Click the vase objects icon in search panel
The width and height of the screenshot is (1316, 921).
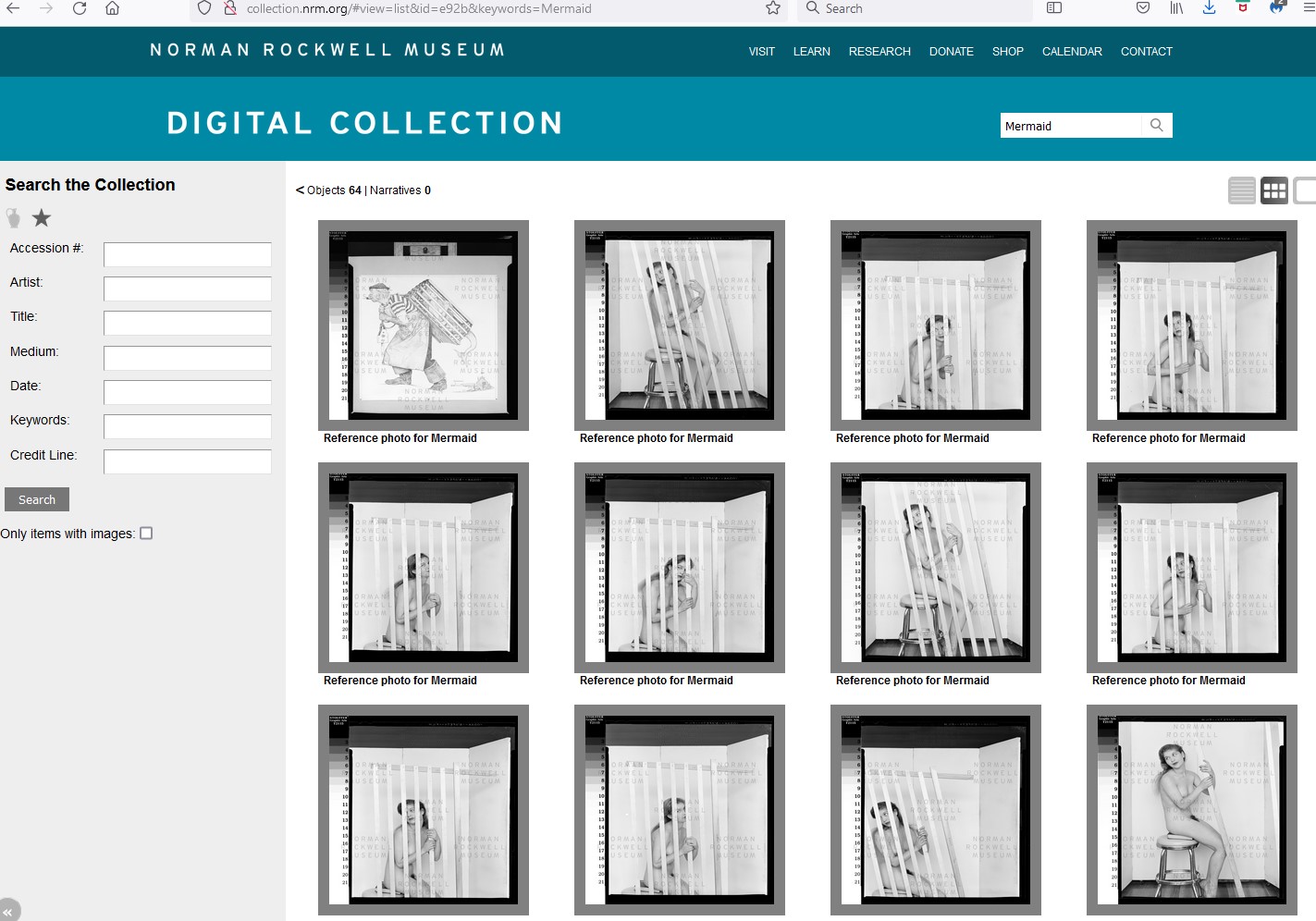pos(13,218)
